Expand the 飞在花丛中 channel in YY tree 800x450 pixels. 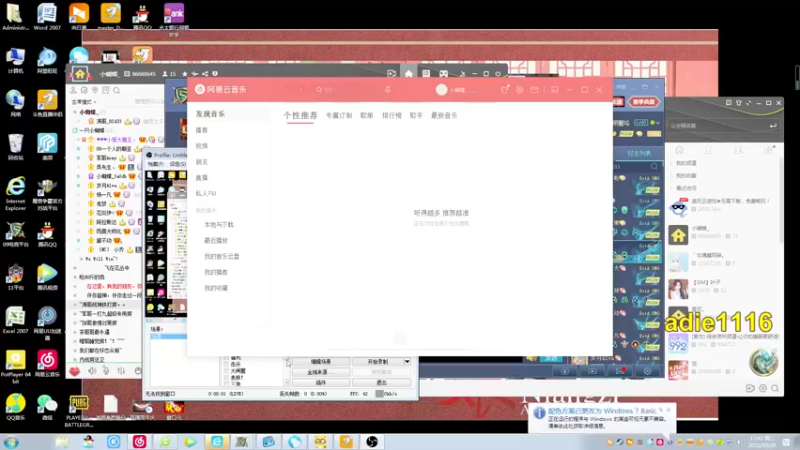pos(76,268)
